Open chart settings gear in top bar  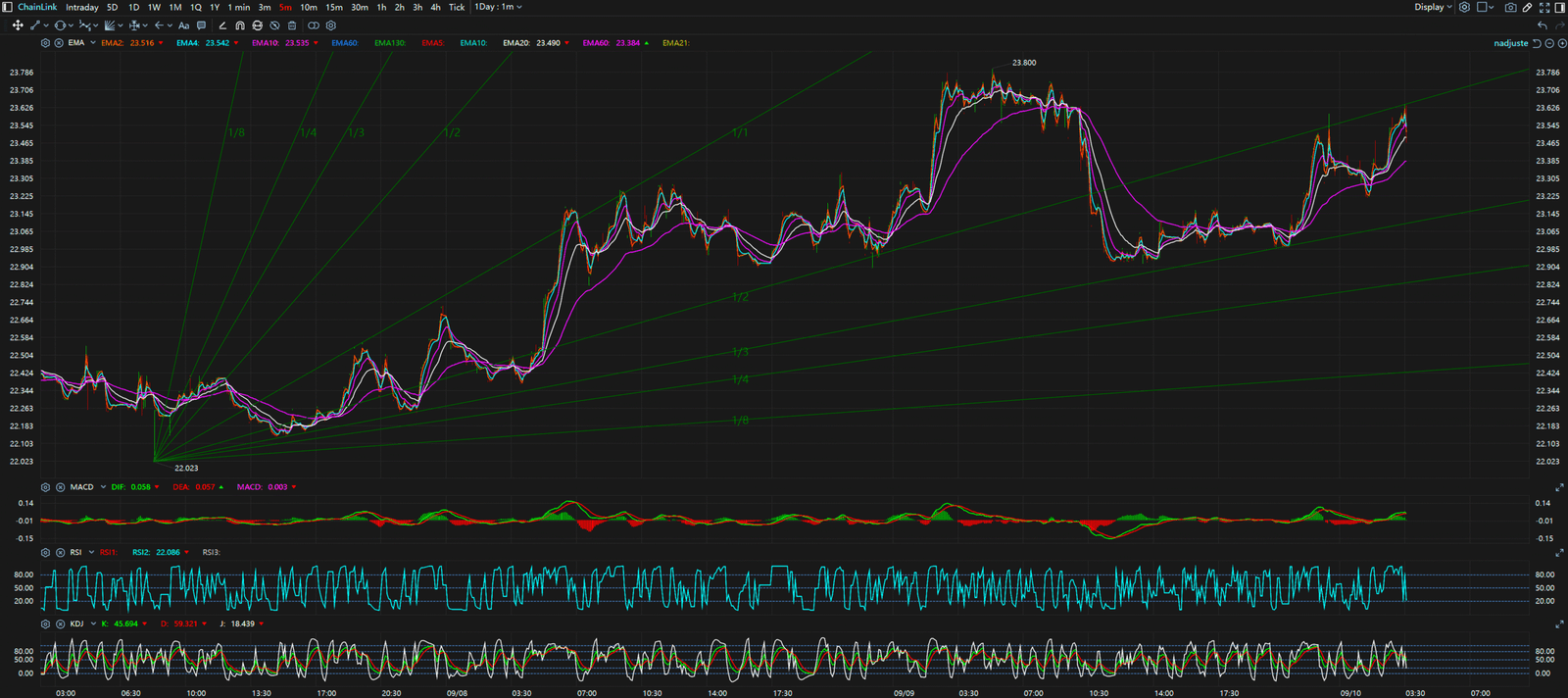tap(1464, 7)
